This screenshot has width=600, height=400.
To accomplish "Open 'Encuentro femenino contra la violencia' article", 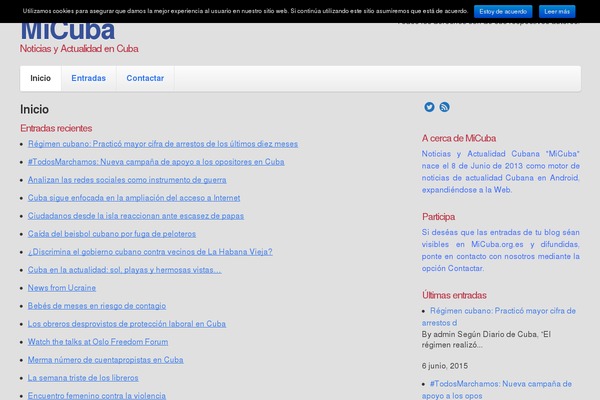I will point(97,395).
